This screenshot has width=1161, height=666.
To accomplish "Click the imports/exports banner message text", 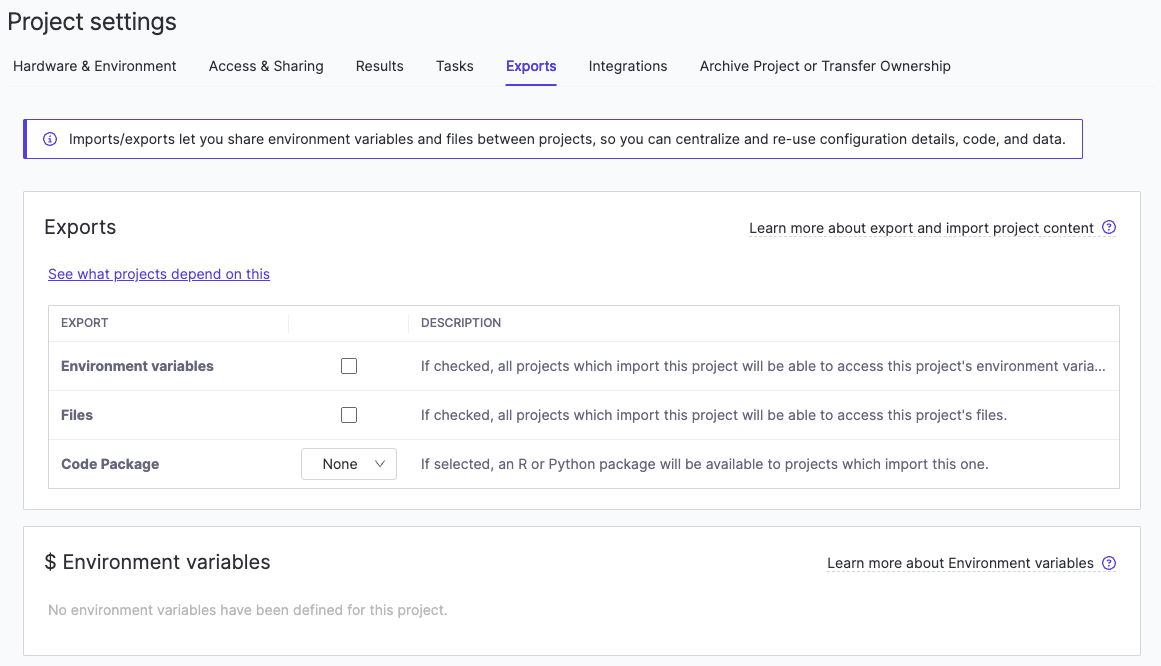I will coord(567,139).
